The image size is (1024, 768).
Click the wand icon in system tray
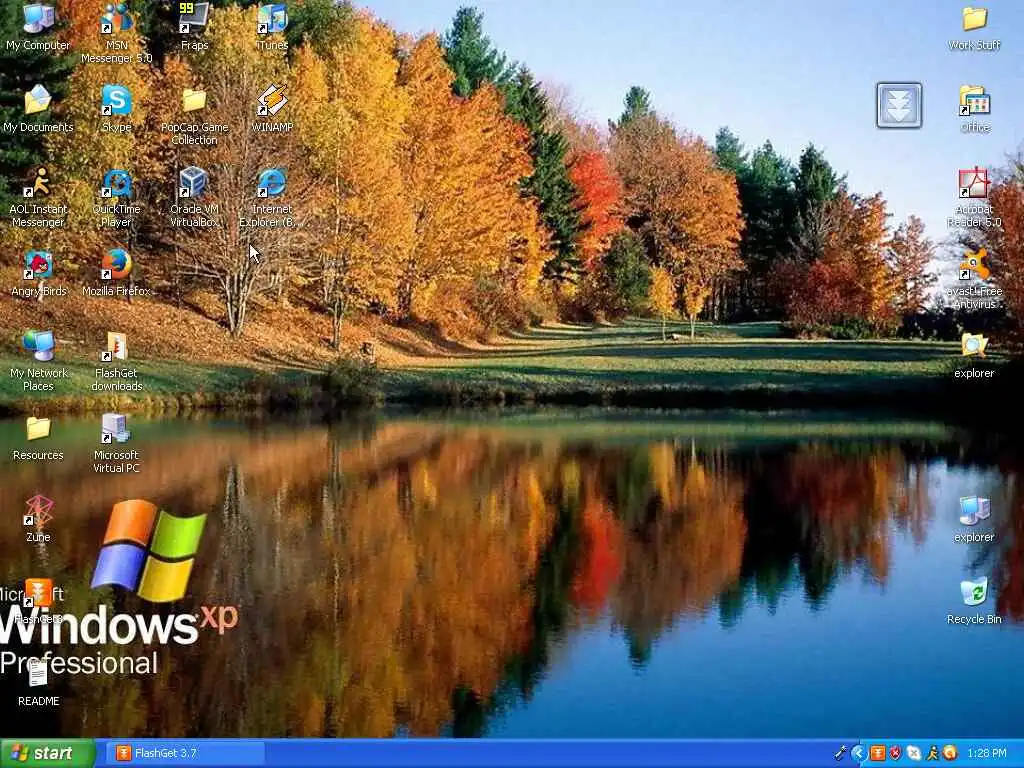tap(840, 753)
